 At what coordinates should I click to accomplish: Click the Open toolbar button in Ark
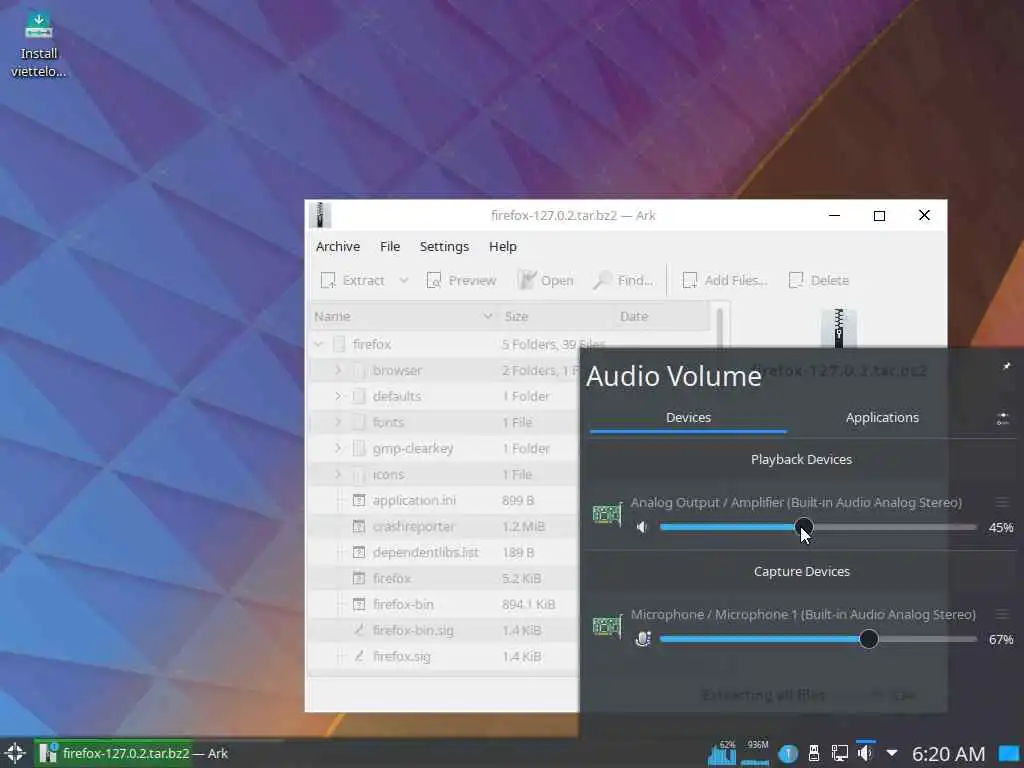point(546,280)
